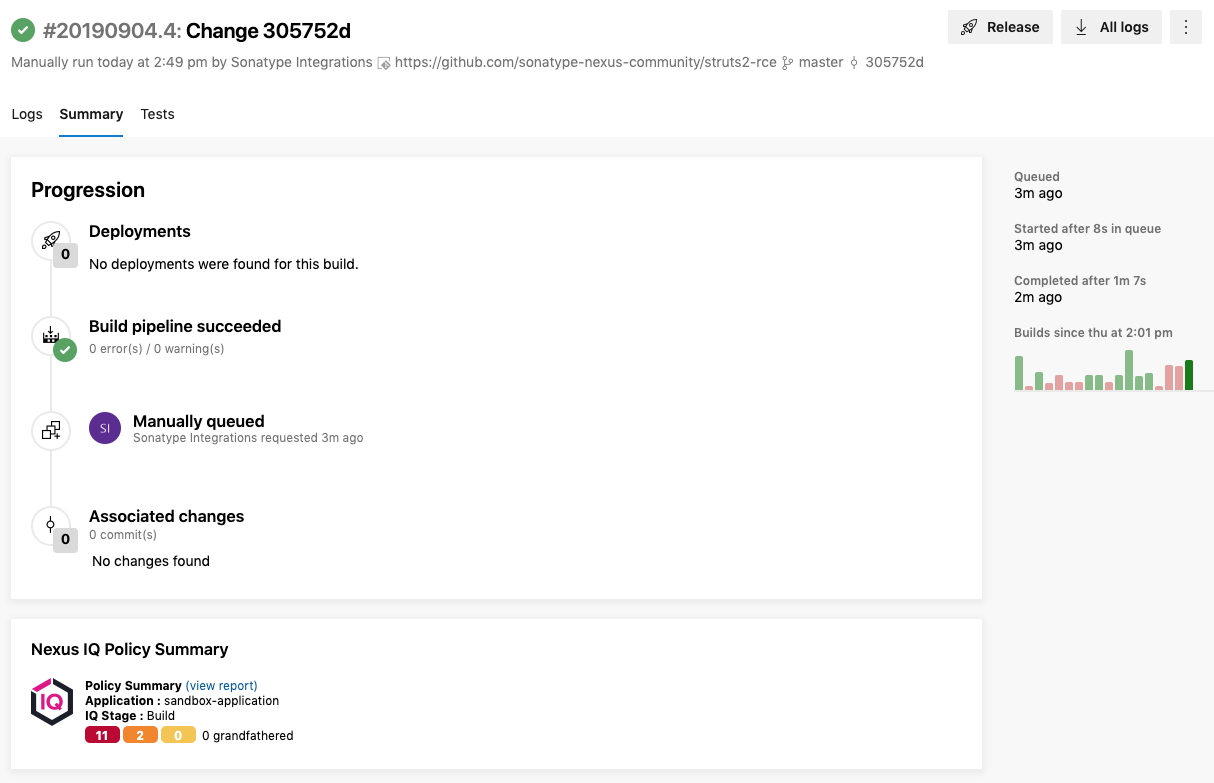Click the Nexus IQ hexagon logo
This screenshot has width=1214, height=783.
coord(51,700)
